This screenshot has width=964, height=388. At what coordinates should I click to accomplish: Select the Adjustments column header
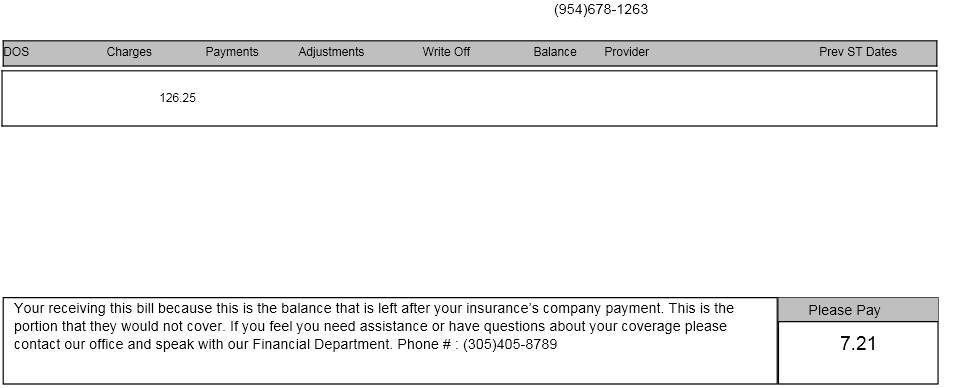(331, 52)
